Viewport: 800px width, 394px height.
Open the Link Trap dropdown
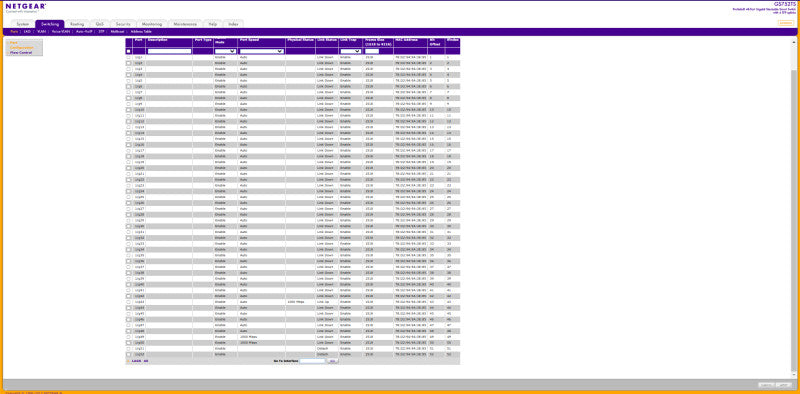[x=351, y=51]
